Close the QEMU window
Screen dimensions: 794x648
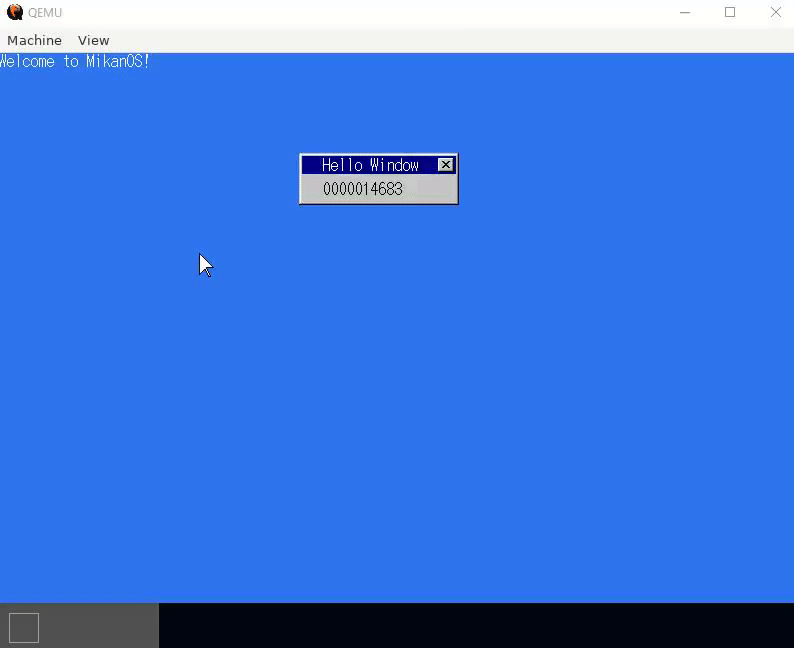point(775,12)
